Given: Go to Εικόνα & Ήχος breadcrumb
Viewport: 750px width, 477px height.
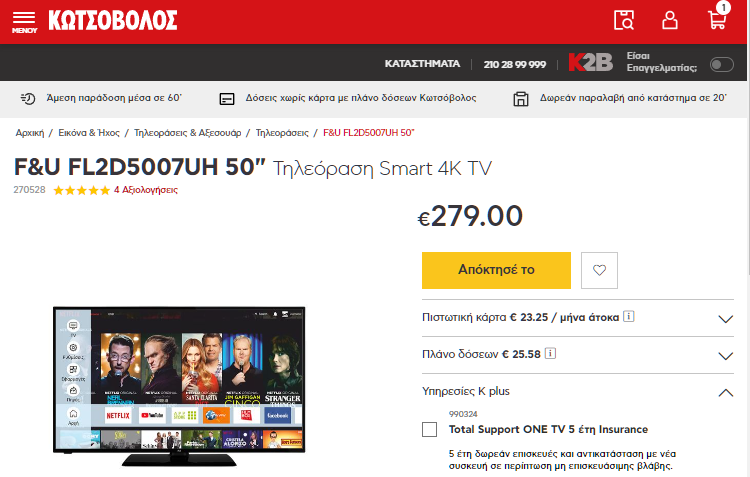Looking at the screenshot, I should (89, 133).
